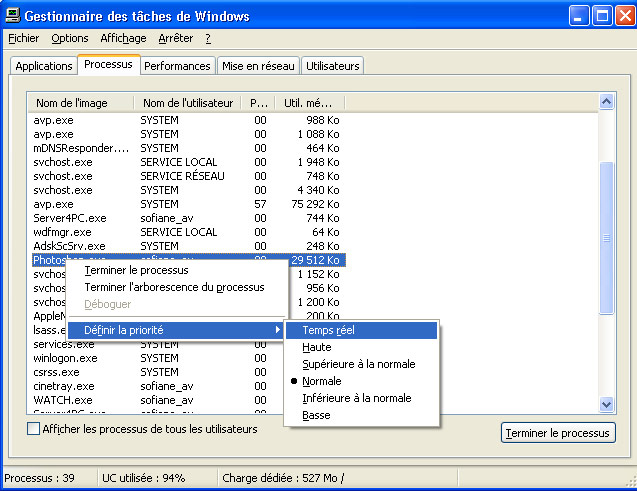Viewport: 637px width, 491px height.
Task: Expand the Définir la priorité submenu
Action: [x=176, y=330]
